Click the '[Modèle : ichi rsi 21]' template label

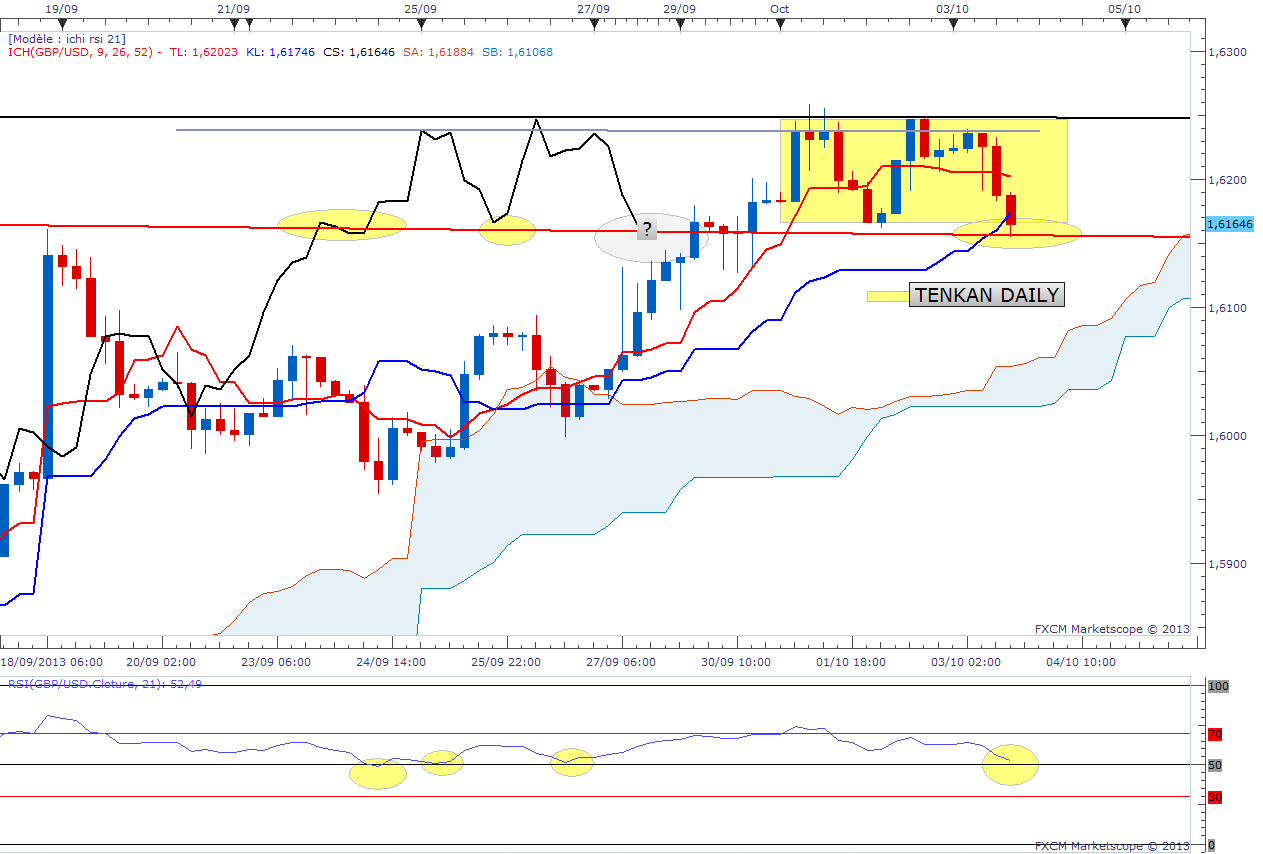[67, 39]
